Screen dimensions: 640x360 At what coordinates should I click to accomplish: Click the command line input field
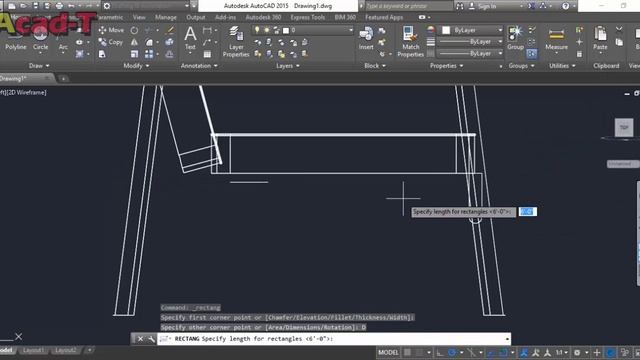[333, 339]
